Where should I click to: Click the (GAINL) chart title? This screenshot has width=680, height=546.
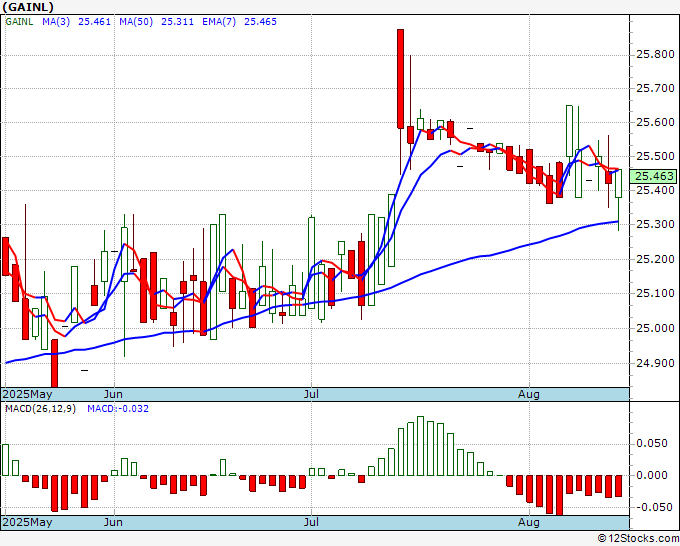click(x=28, y=7)
